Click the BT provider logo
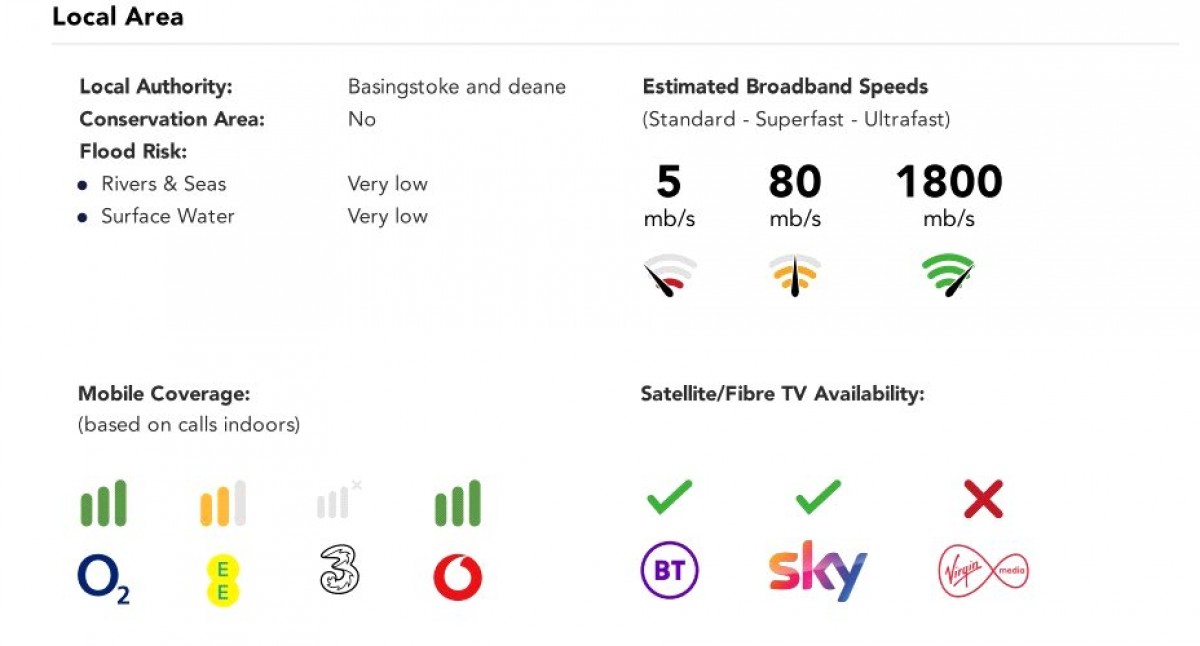1200x646 pixels. 669,571
